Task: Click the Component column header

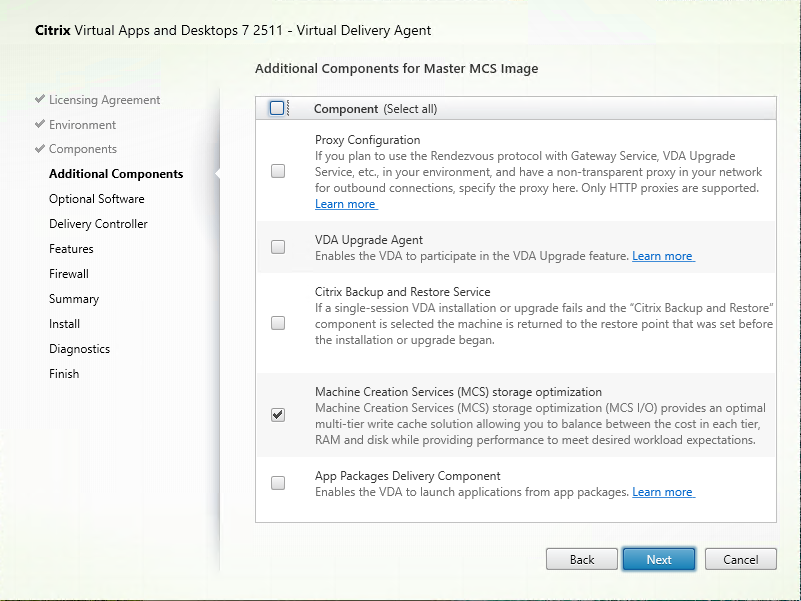Action: [345, 109]
